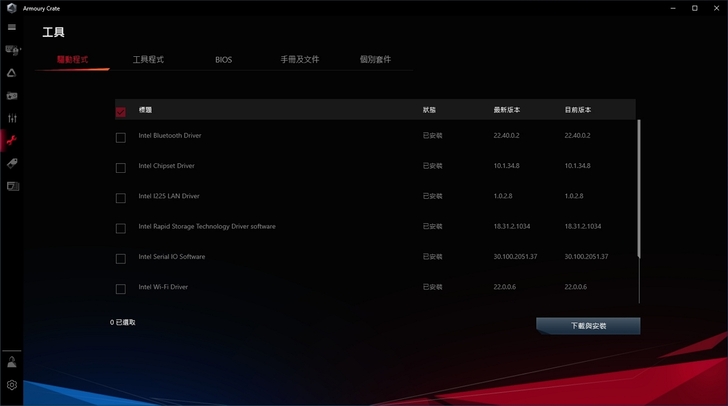Click the Armoury Crate logo icon

[12, 8]
